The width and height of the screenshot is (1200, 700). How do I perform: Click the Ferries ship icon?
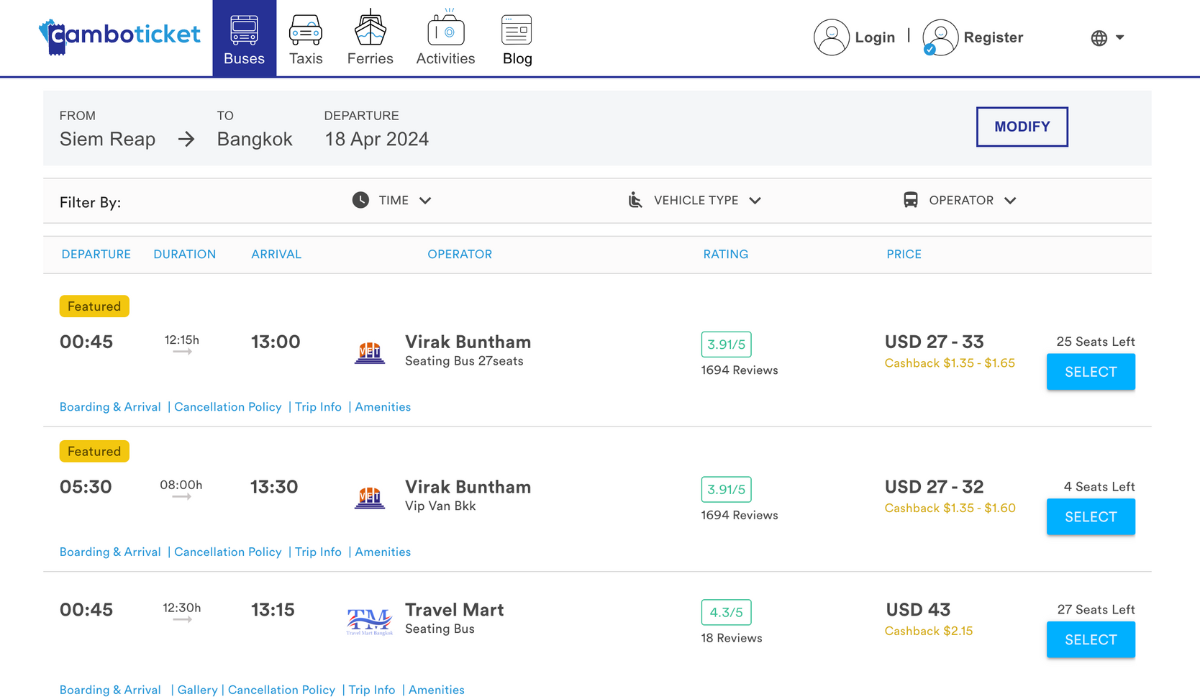(x=370, y=30)
